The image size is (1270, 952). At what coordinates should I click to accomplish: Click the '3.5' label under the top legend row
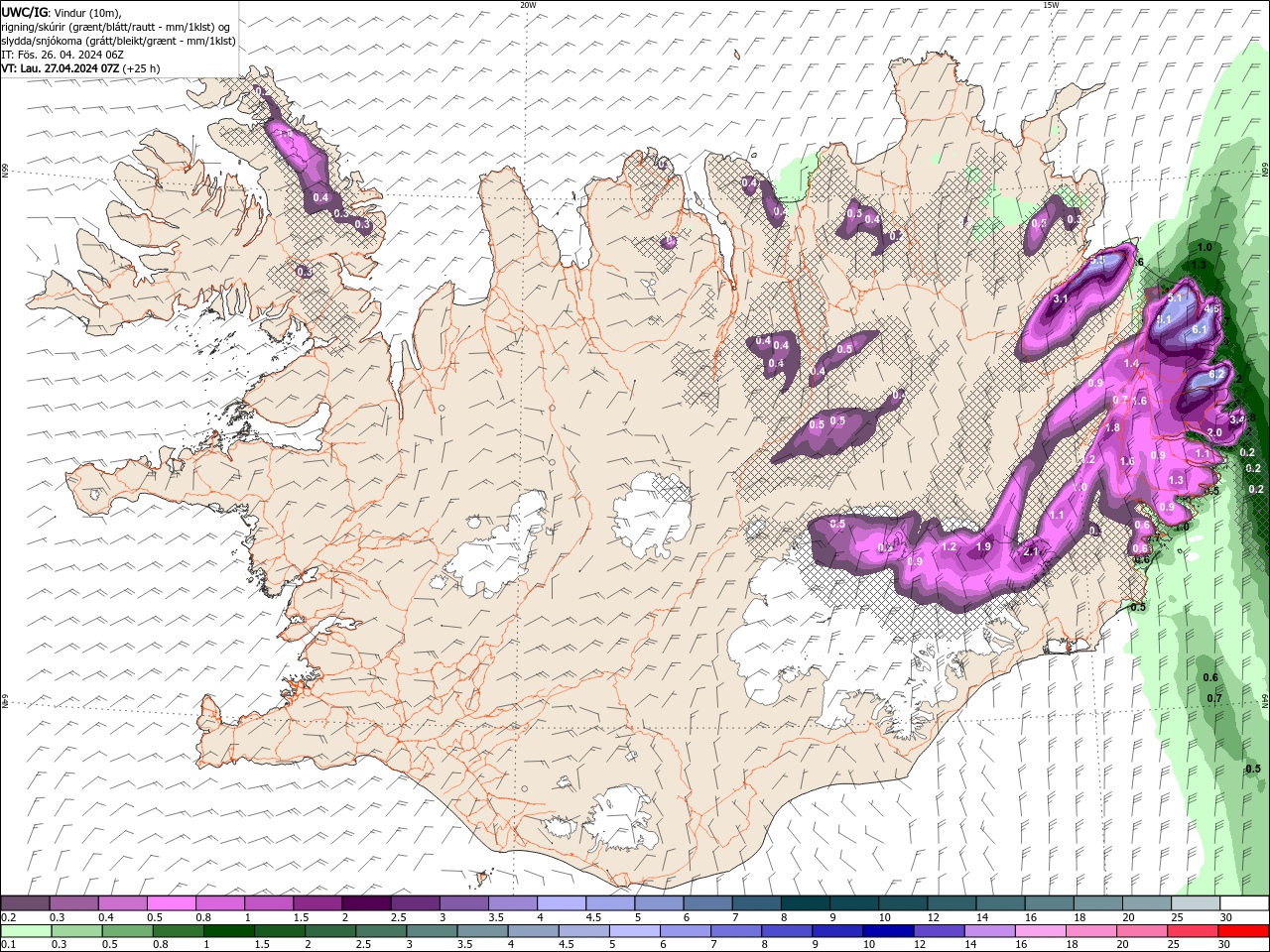pyautogui.click(x=496, y=917)
